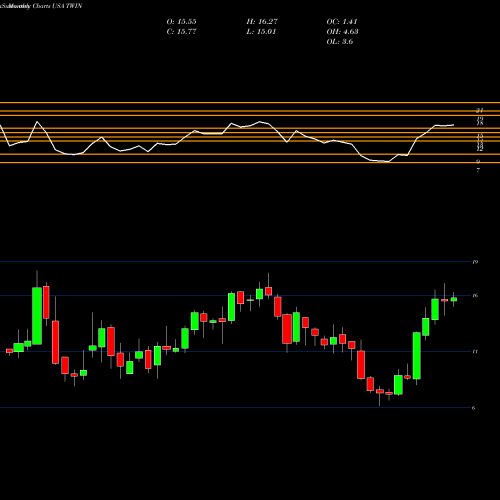Click the close price value C: 15.77
This screenshot has height=500, width=500.
[181, 32]
